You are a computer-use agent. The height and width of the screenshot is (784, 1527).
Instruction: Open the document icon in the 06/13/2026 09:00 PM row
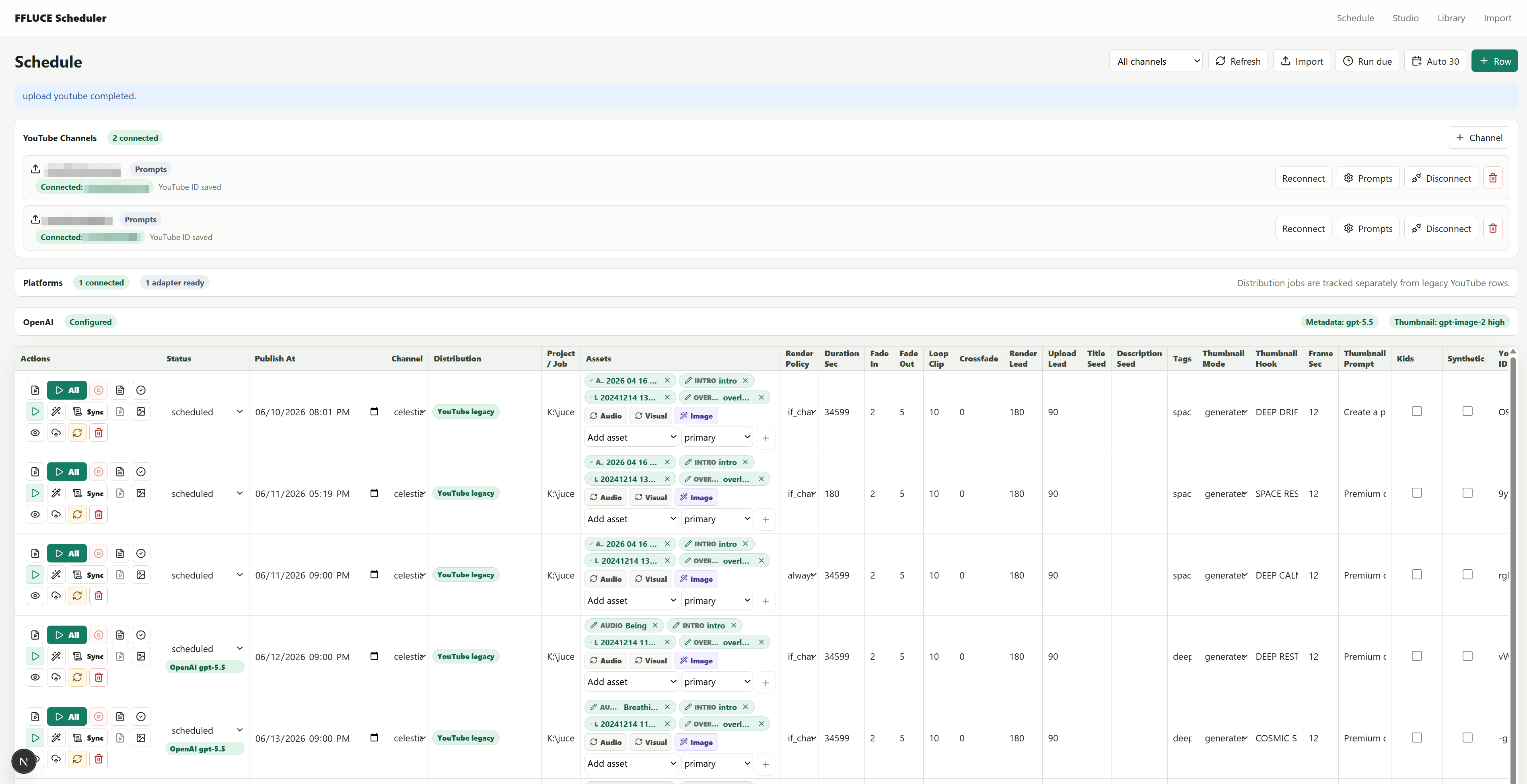[120, 717]
